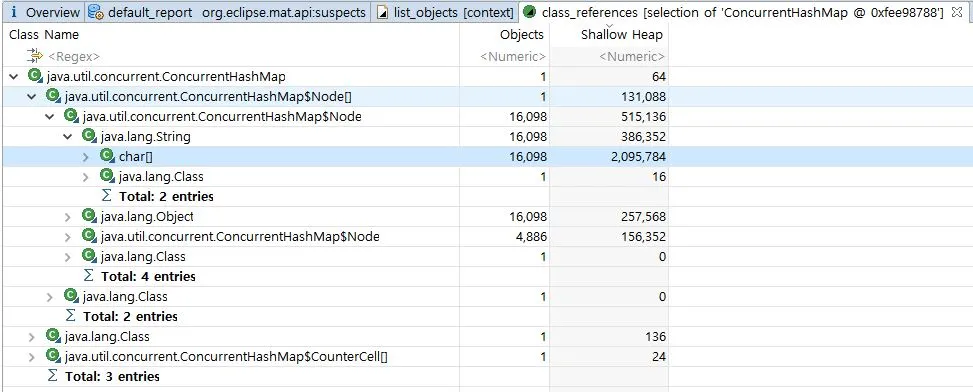
Task: Click sigma icon of Total: 4 entries
Action: tap(89, 275)
